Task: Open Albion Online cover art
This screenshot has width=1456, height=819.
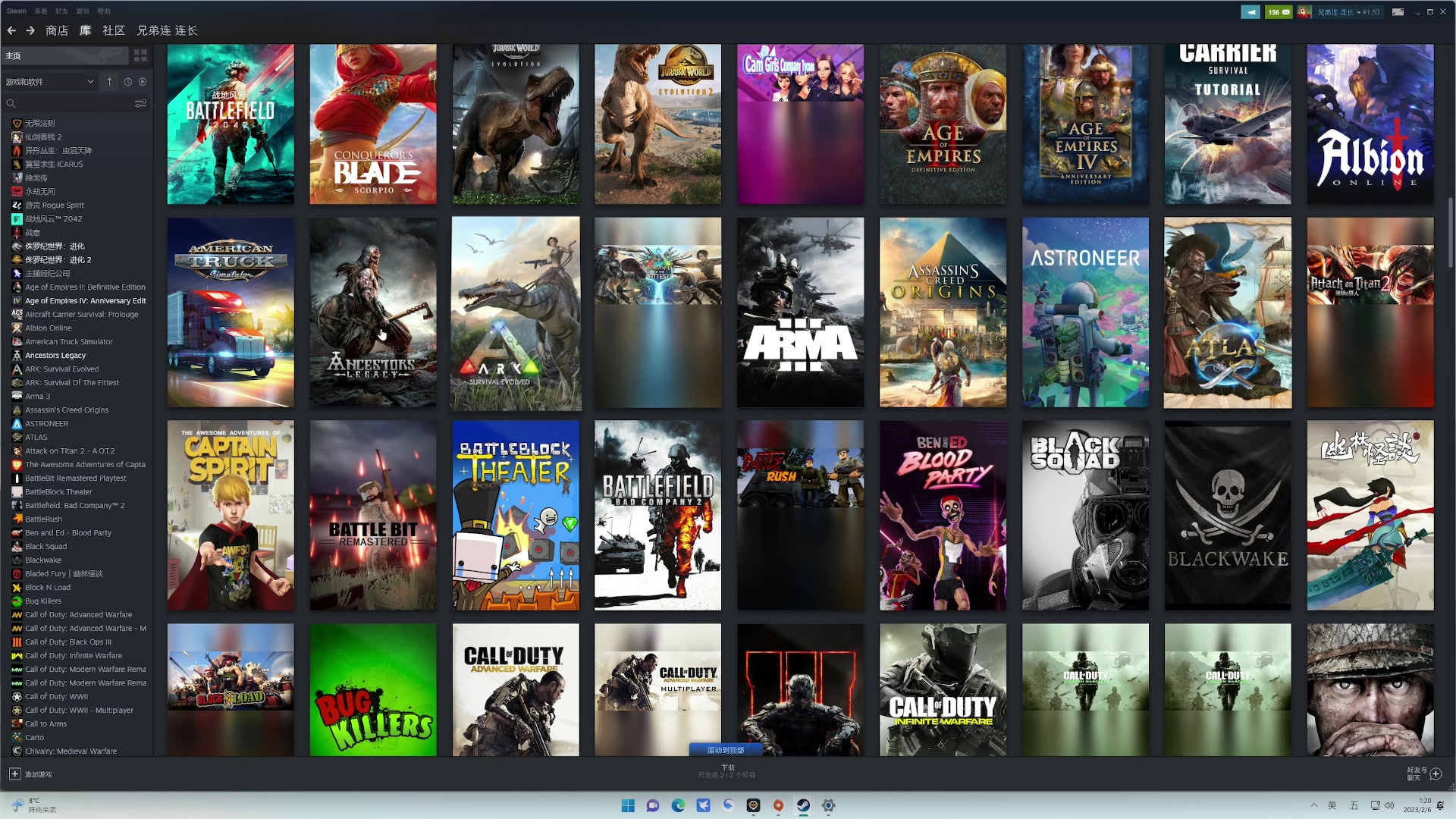Action: click(1370, 124)
